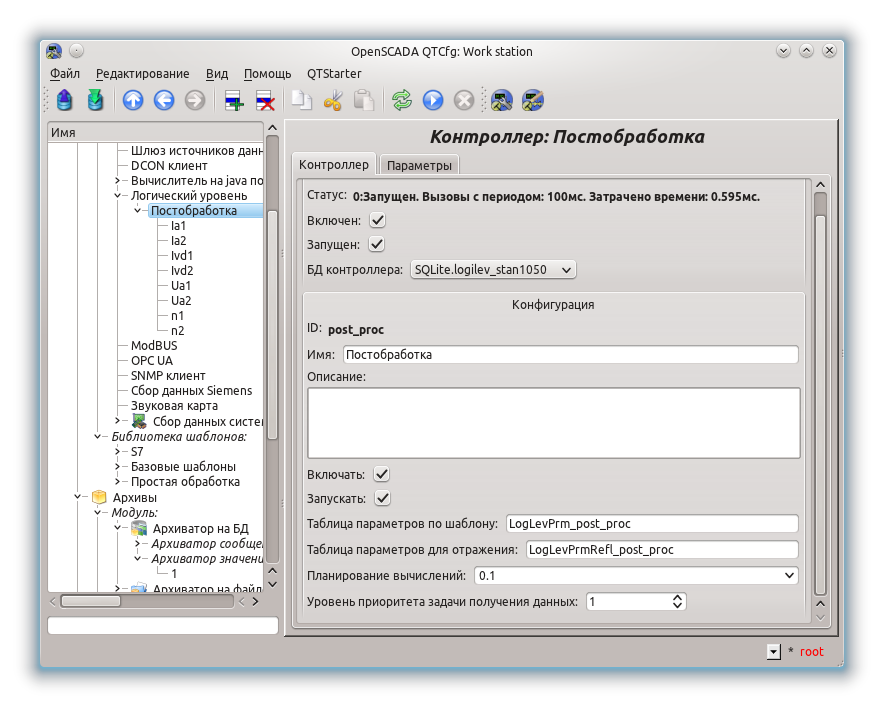
Task: Click the Имя text input field
Action: (x=570, y=354)
